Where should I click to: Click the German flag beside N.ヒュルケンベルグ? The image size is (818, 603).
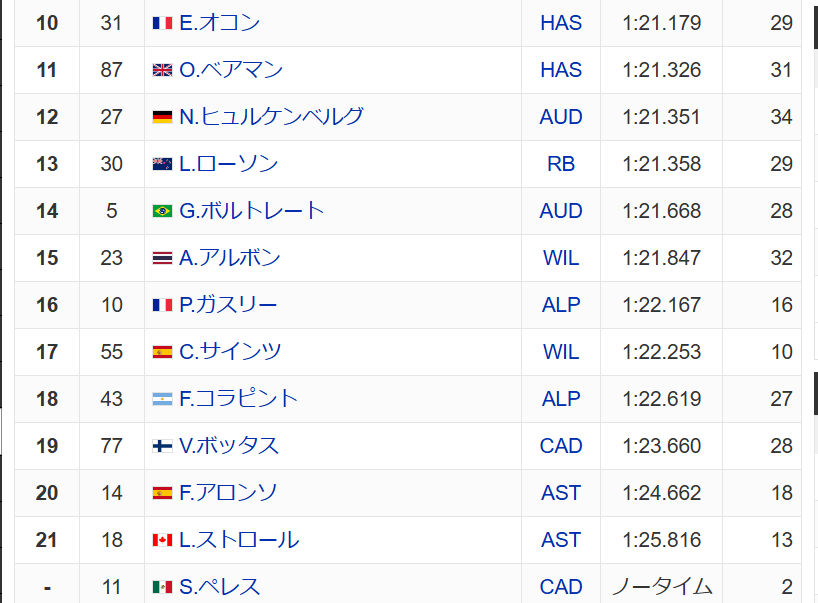[162, 117]
